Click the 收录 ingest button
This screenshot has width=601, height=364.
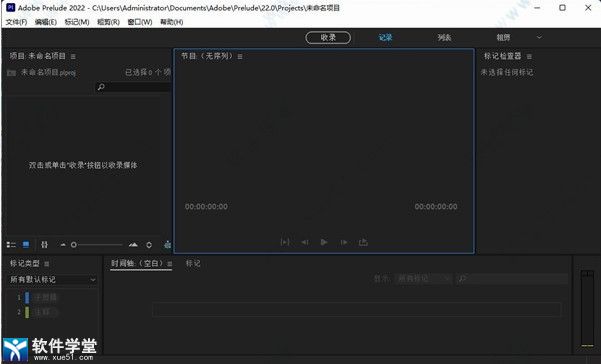click(328, 38)
